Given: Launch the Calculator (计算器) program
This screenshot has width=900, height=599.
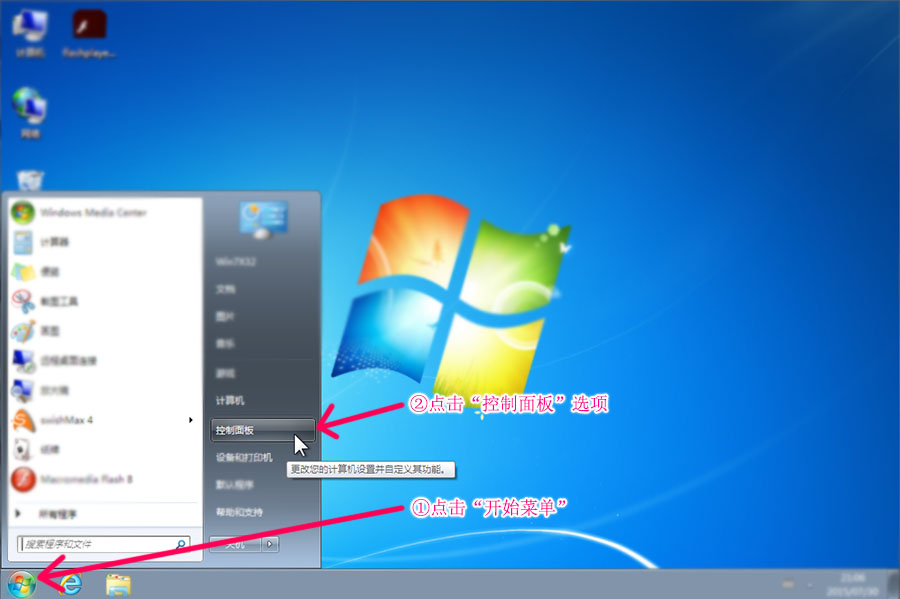Looking at the screenshot, I should point(105,242).
